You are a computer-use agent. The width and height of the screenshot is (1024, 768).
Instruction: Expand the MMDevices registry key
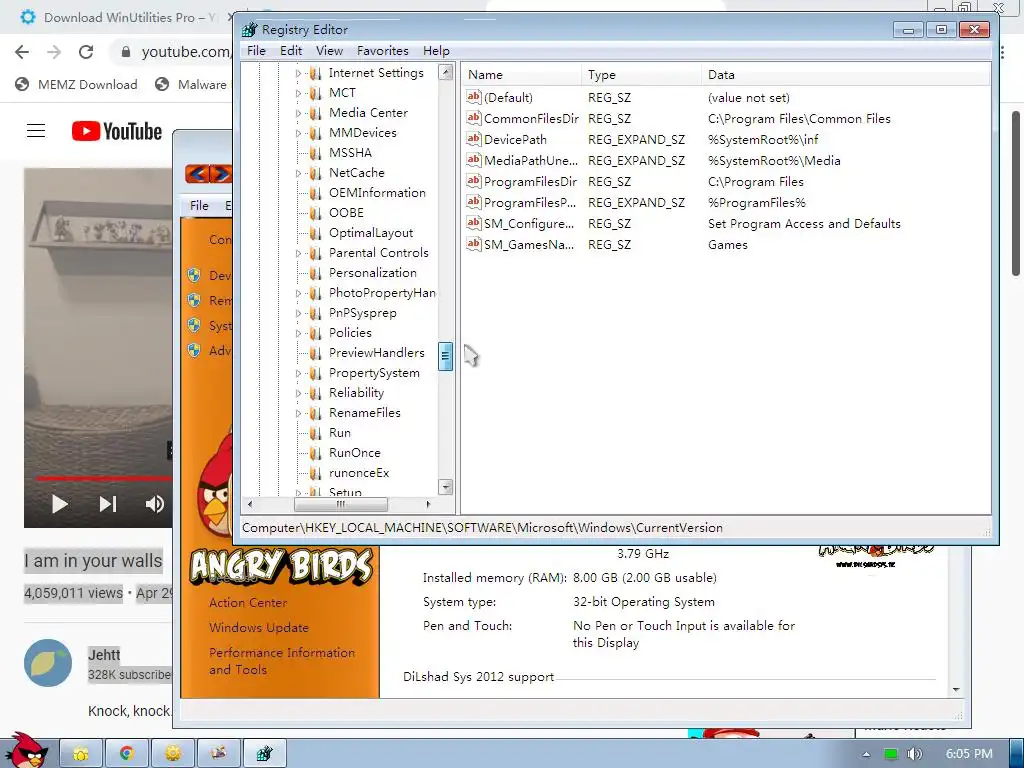click(x=298, y=133)
